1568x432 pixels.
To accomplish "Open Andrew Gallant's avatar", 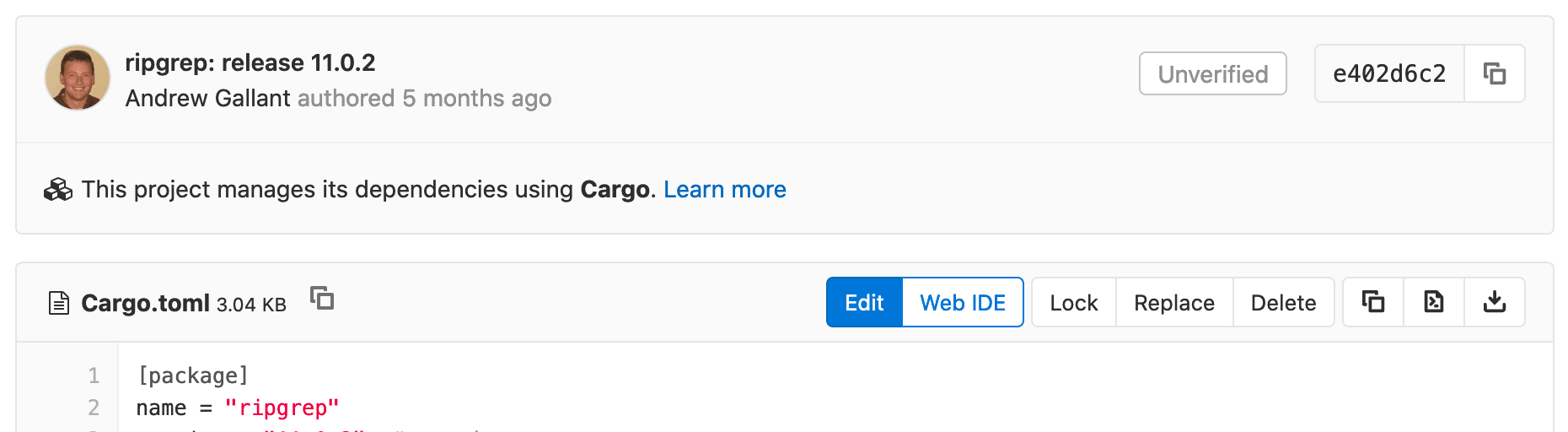I will click(x=78, y=78).
